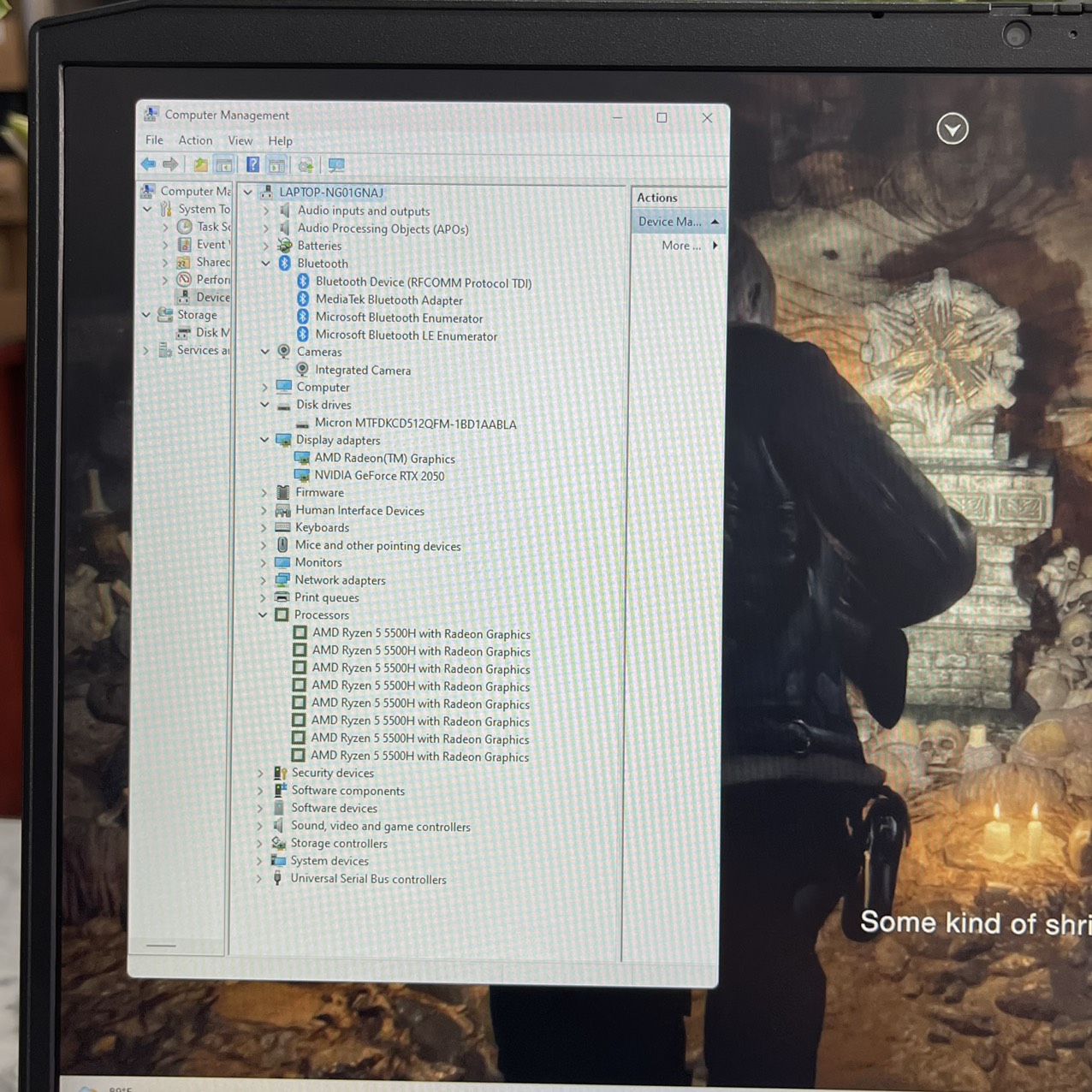Click the Network adapters category icon
Viewport: 1092px width, 1092px height.
[282, 580]
